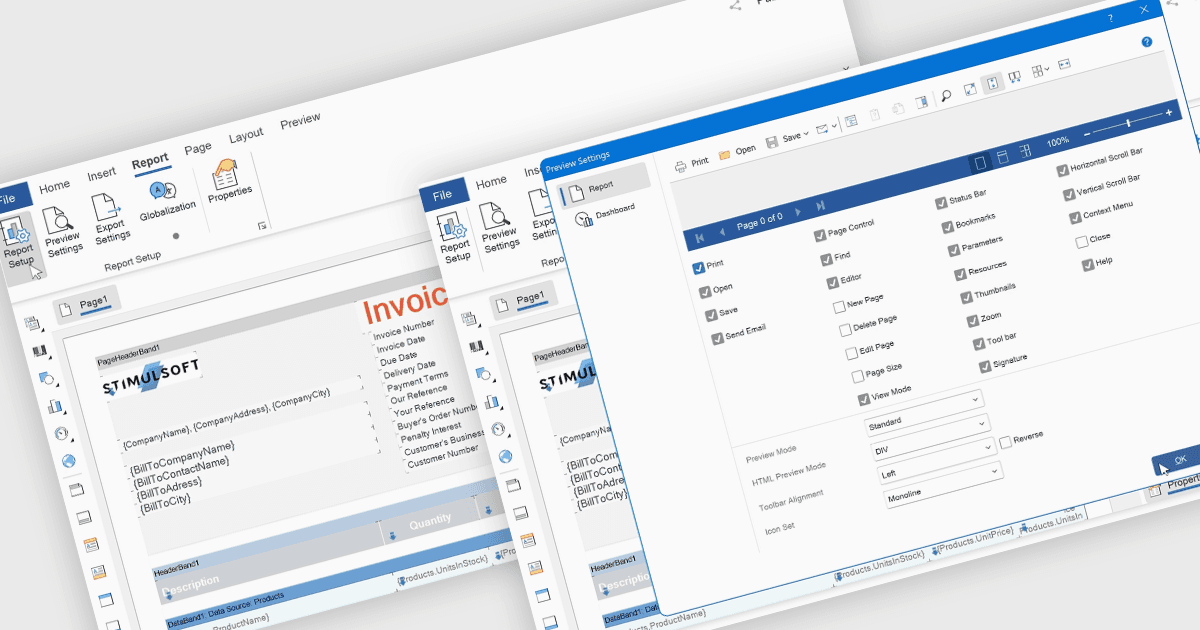Click blue help question mark icon
The image size is (1200, 630).
1147,42
